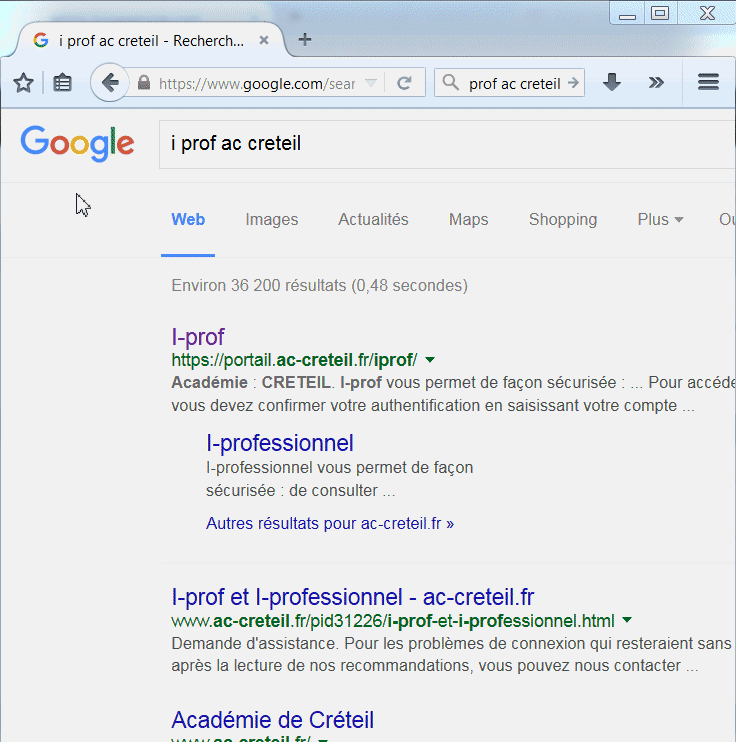Open a new tab with the plus button
This screenshot has width=736, height=742.
click(x=305, y=40)
